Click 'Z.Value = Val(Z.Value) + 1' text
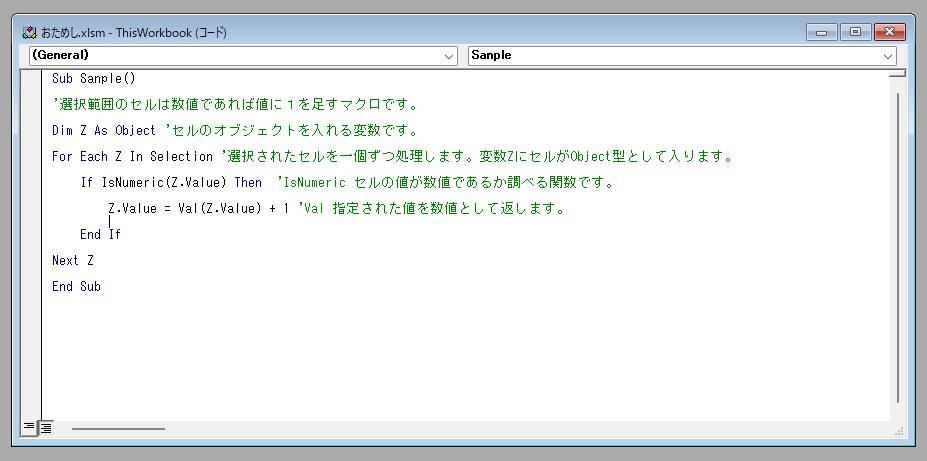 tap(199, 209)
